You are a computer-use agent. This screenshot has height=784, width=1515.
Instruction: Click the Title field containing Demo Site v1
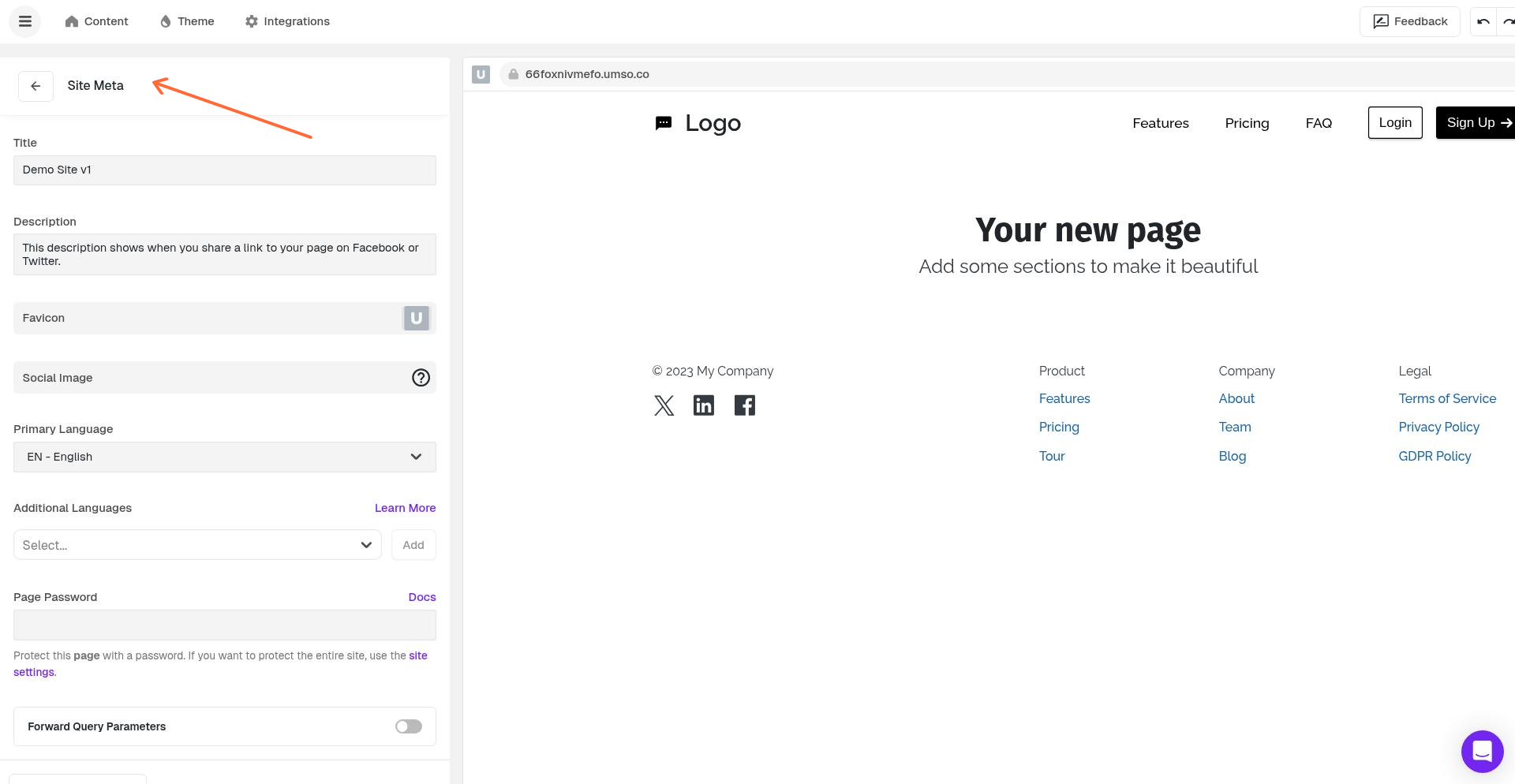[224, 170]
